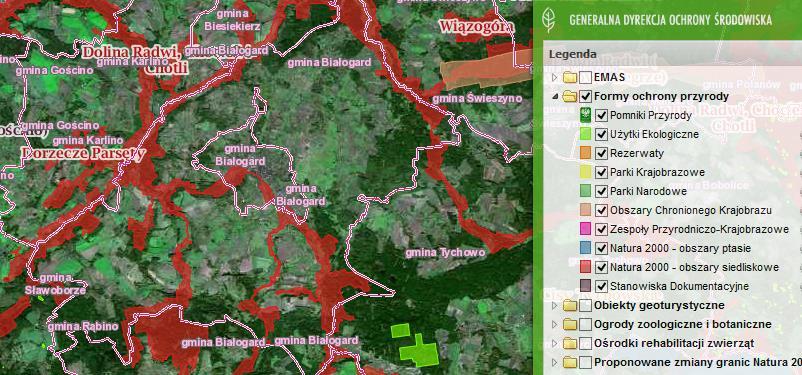Expand Ośrodki rehabilitacji zwierząt group

tap(555, 343)
